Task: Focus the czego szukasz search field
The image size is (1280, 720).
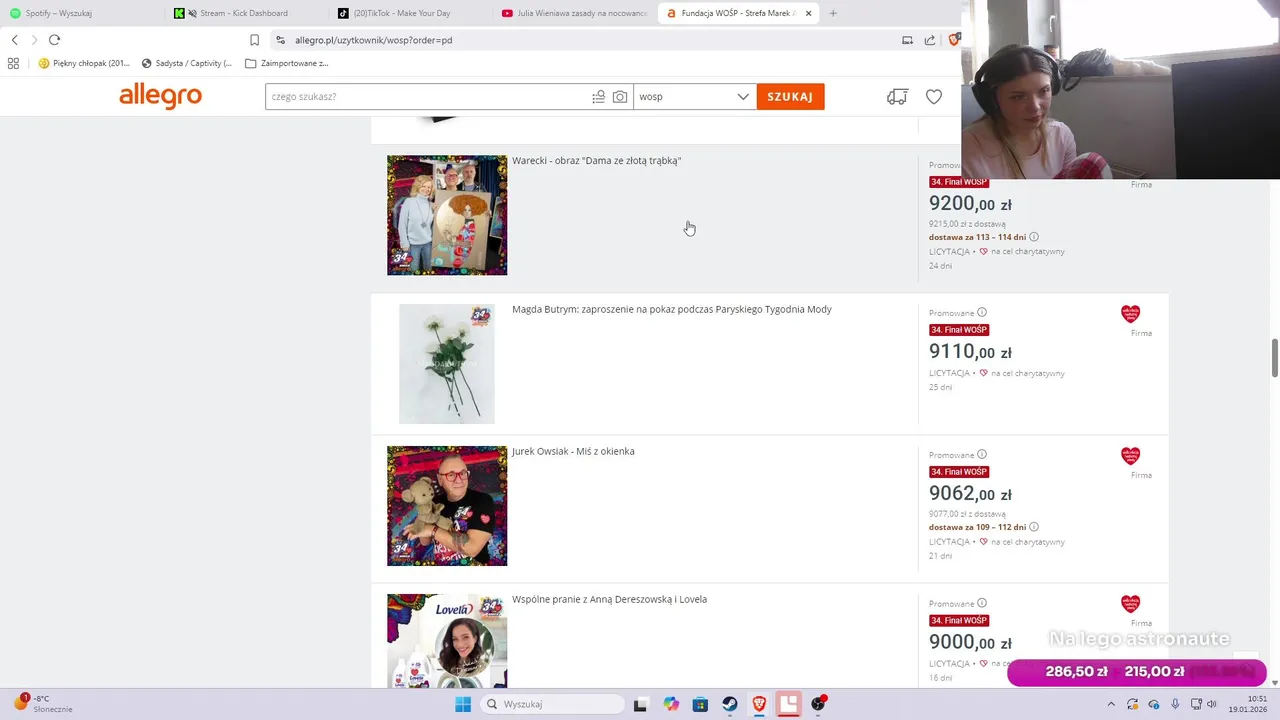Action: [427, 97]
